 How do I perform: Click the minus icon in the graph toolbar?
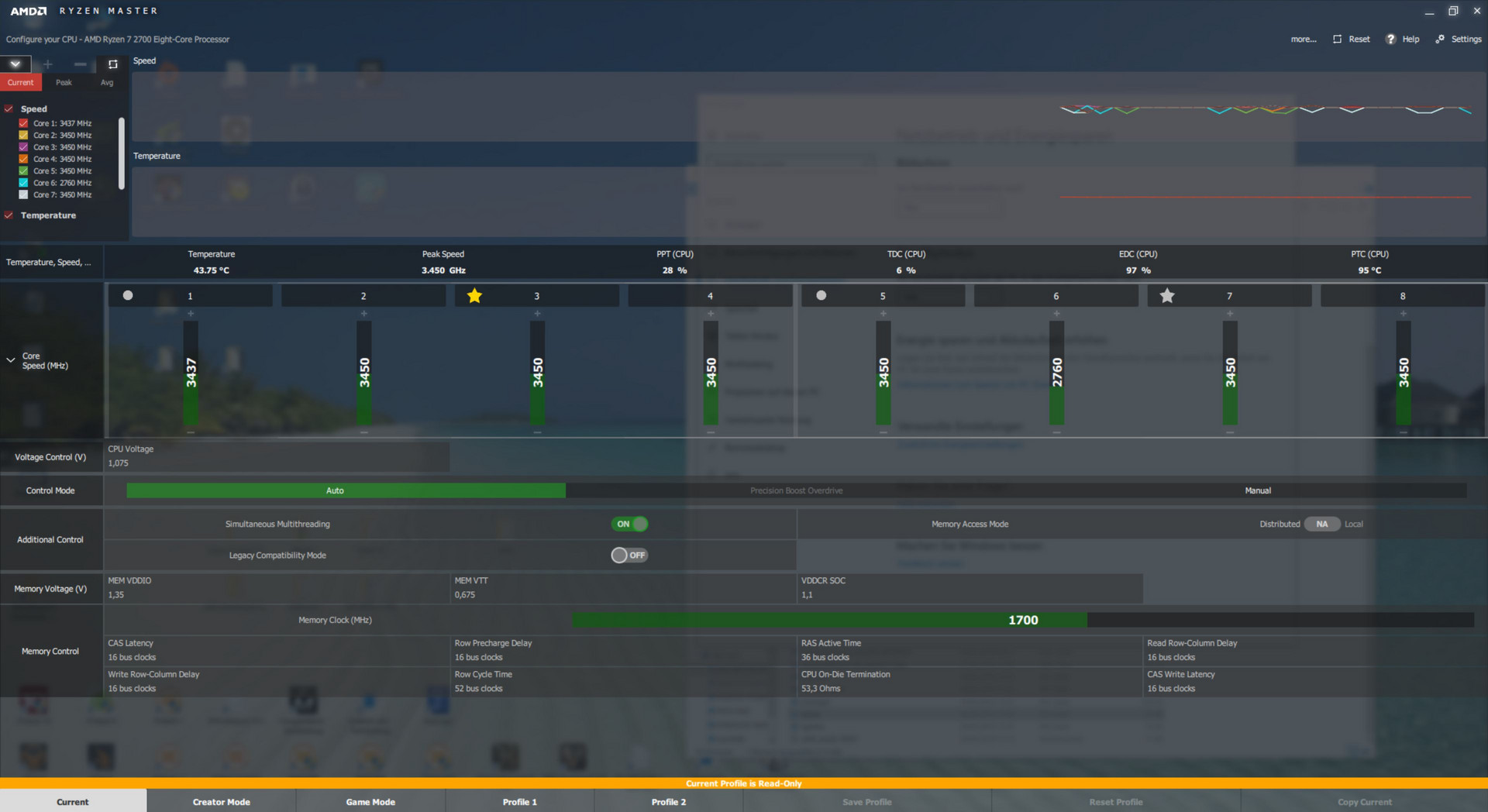81,64
